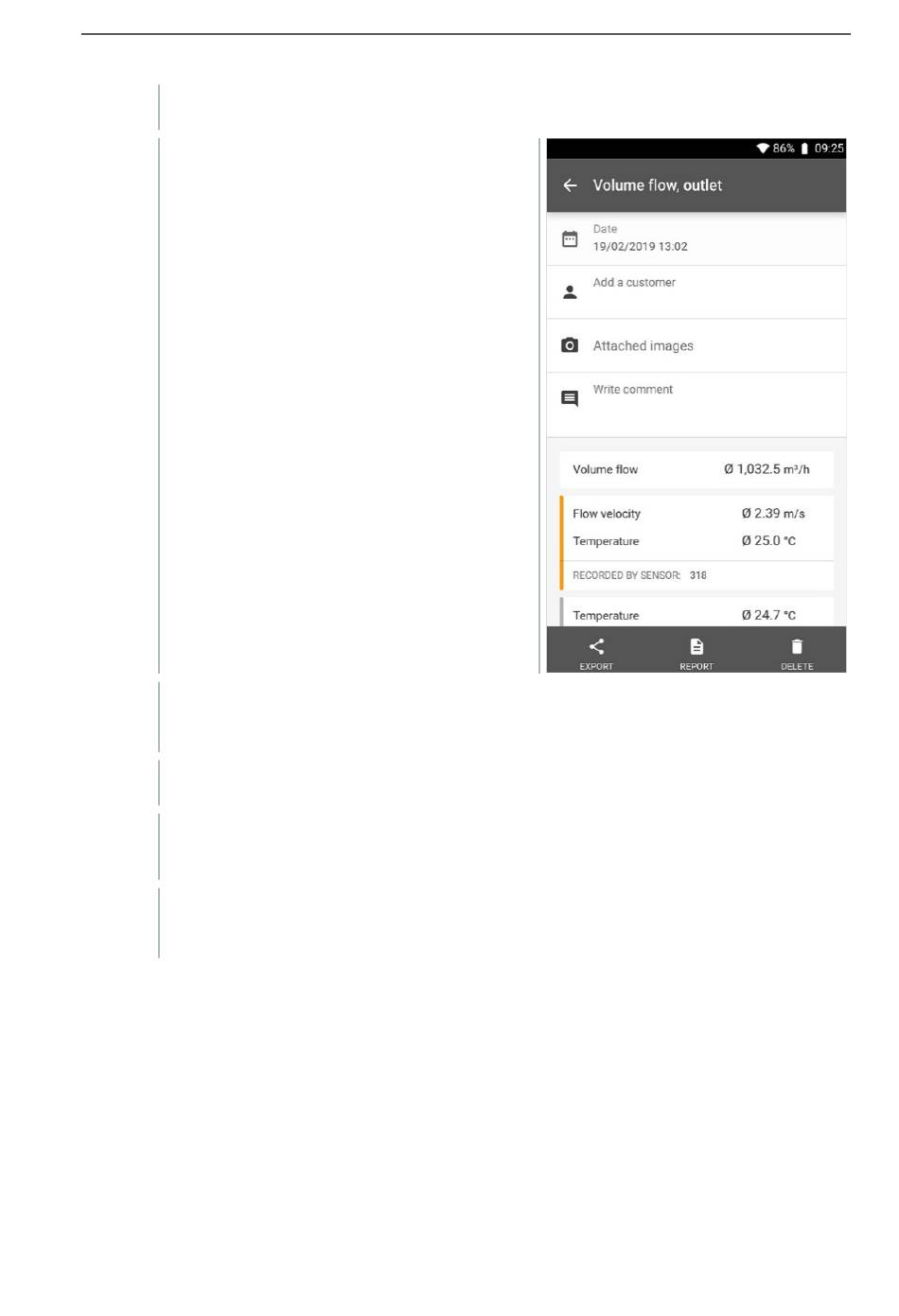The image size is (899, 1316).
Task: Select the Add a customer field
Action: pos(696,292)
